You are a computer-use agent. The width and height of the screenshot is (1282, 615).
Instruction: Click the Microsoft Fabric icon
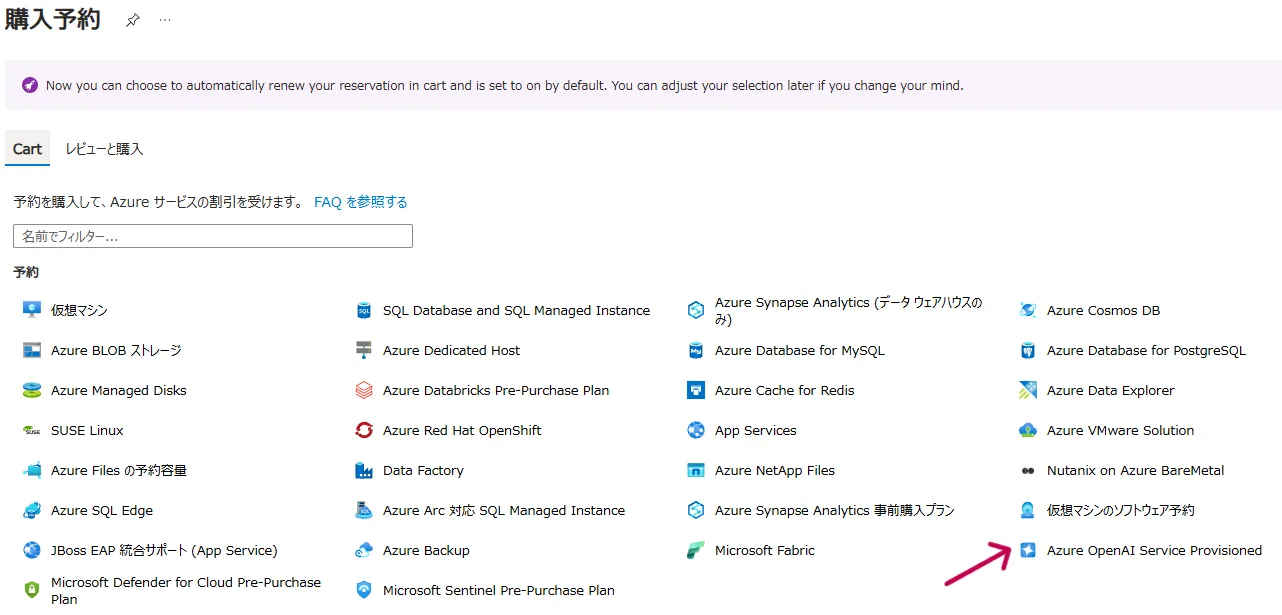(x=696, y=550)
